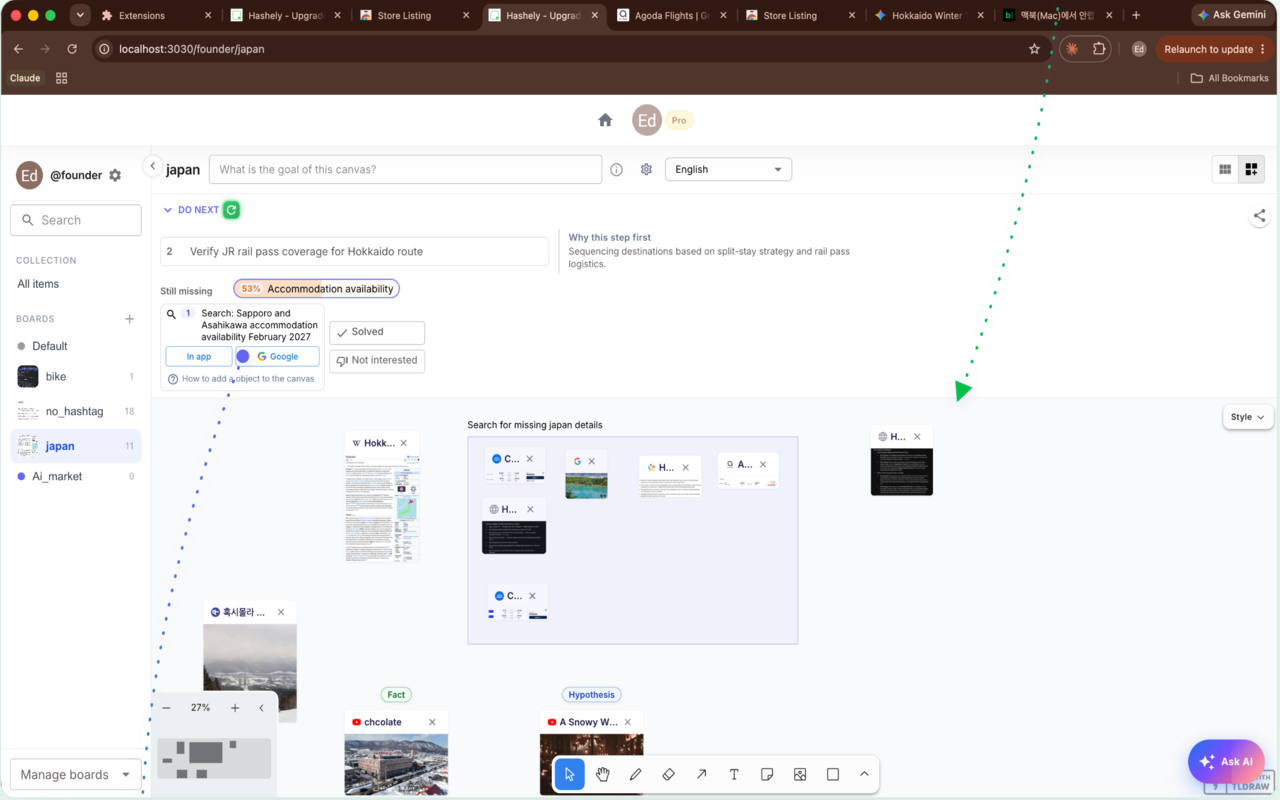Screen dimensions: 1280x800
Task: Select the hand pan tool
Action: coord(602,774)
